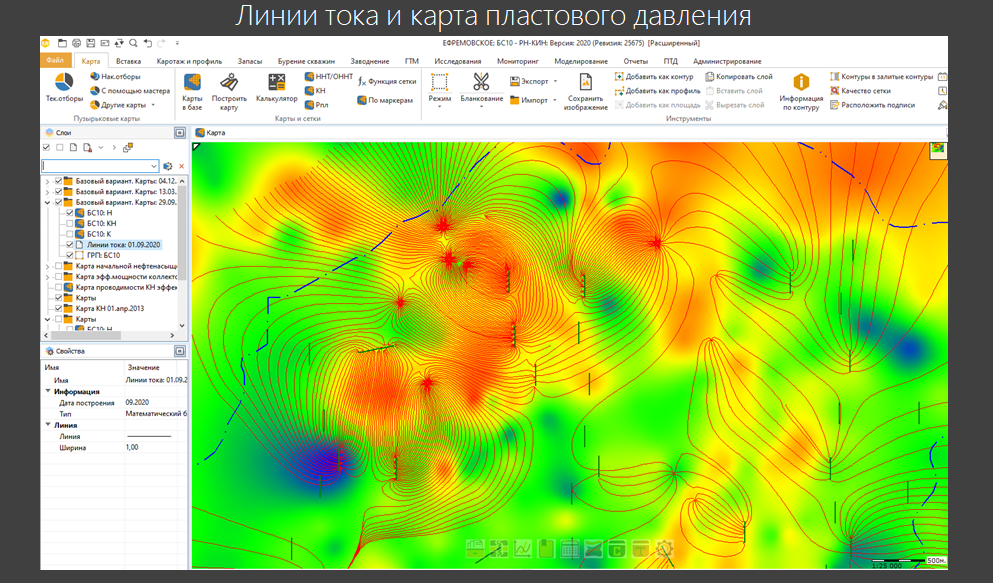The height and width of the screenshot is (583, 993).
Task: Open the Качество сетки tool
Action: click(860, 91)
